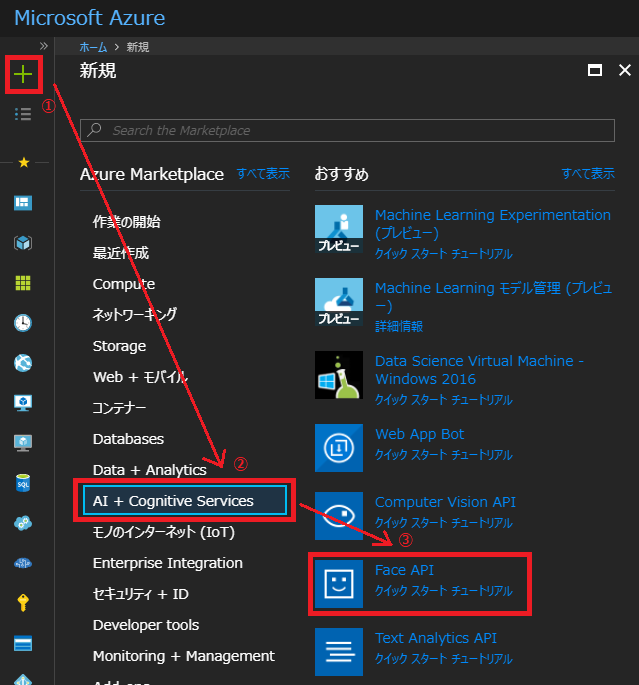Open the all services list icon
This screenshot has height=685, width=639.
[x=23, y=114]
